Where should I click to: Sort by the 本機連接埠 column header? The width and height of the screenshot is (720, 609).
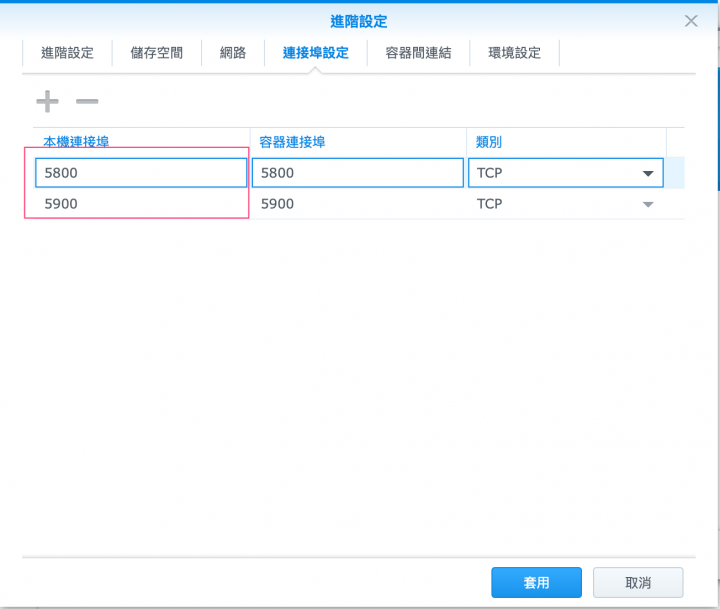point(76,142)
